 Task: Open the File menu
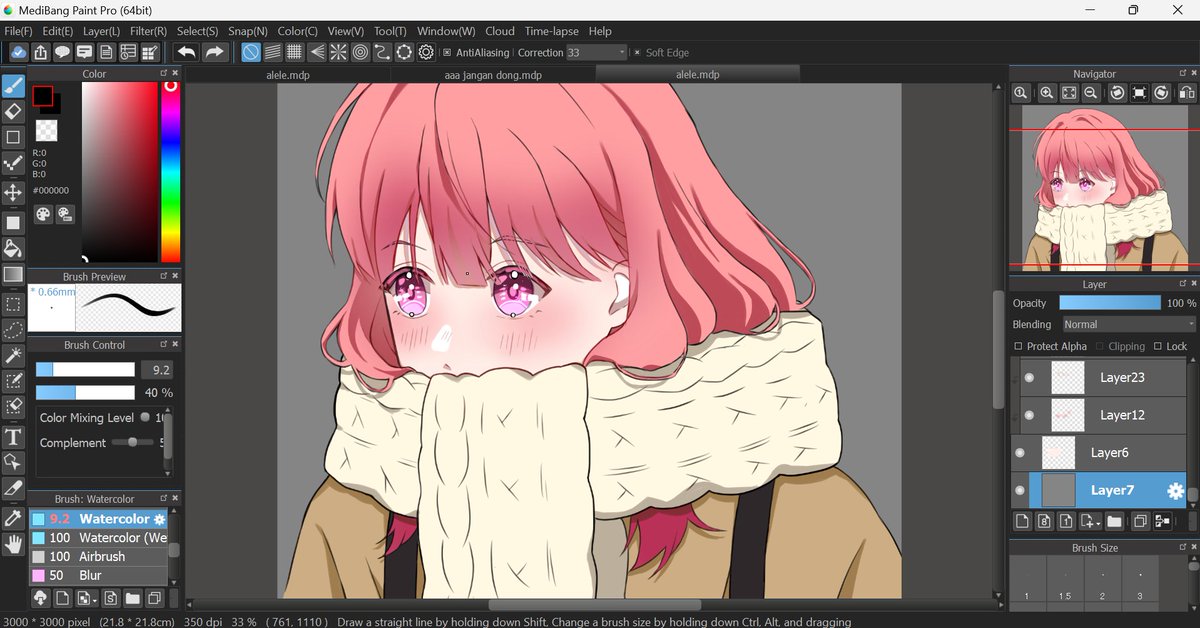tap(19, 31)
